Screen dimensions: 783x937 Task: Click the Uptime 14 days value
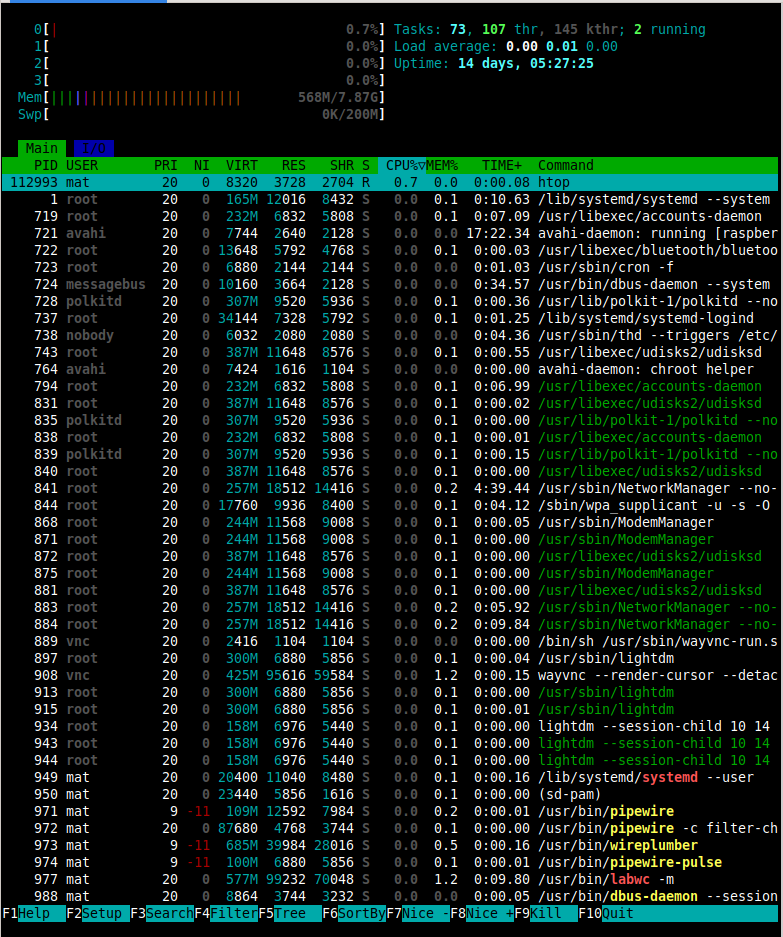526,63
